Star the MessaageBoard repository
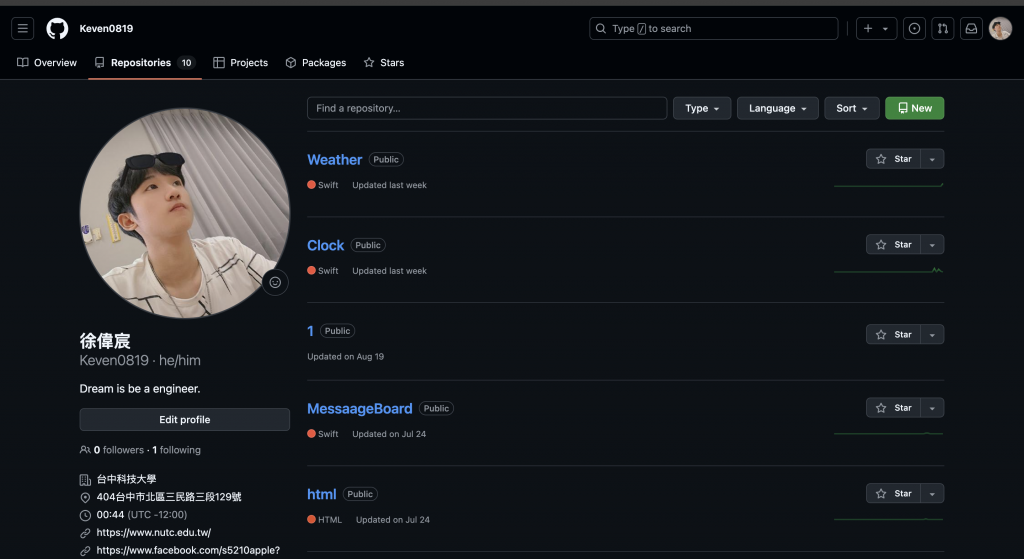The image size is (1024, 559). [893, 407]
